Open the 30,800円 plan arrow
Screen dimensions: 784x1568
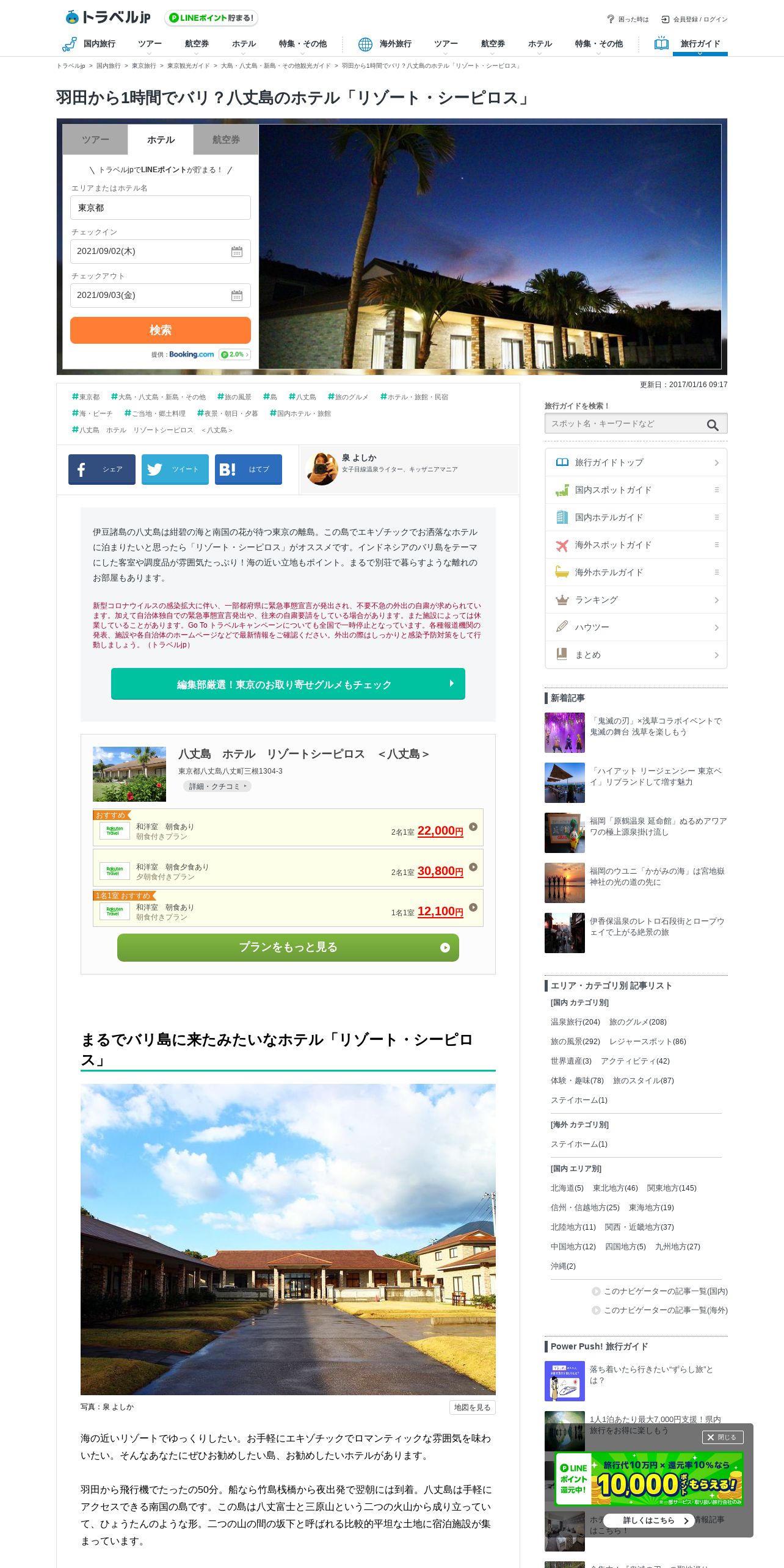tap(473, 867)
